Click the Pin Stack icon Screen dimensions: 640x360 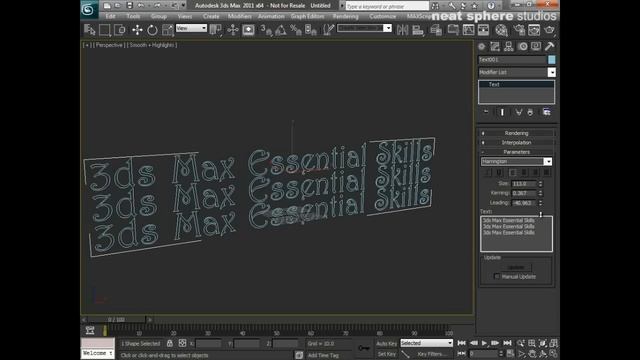[x=486, y=112]
